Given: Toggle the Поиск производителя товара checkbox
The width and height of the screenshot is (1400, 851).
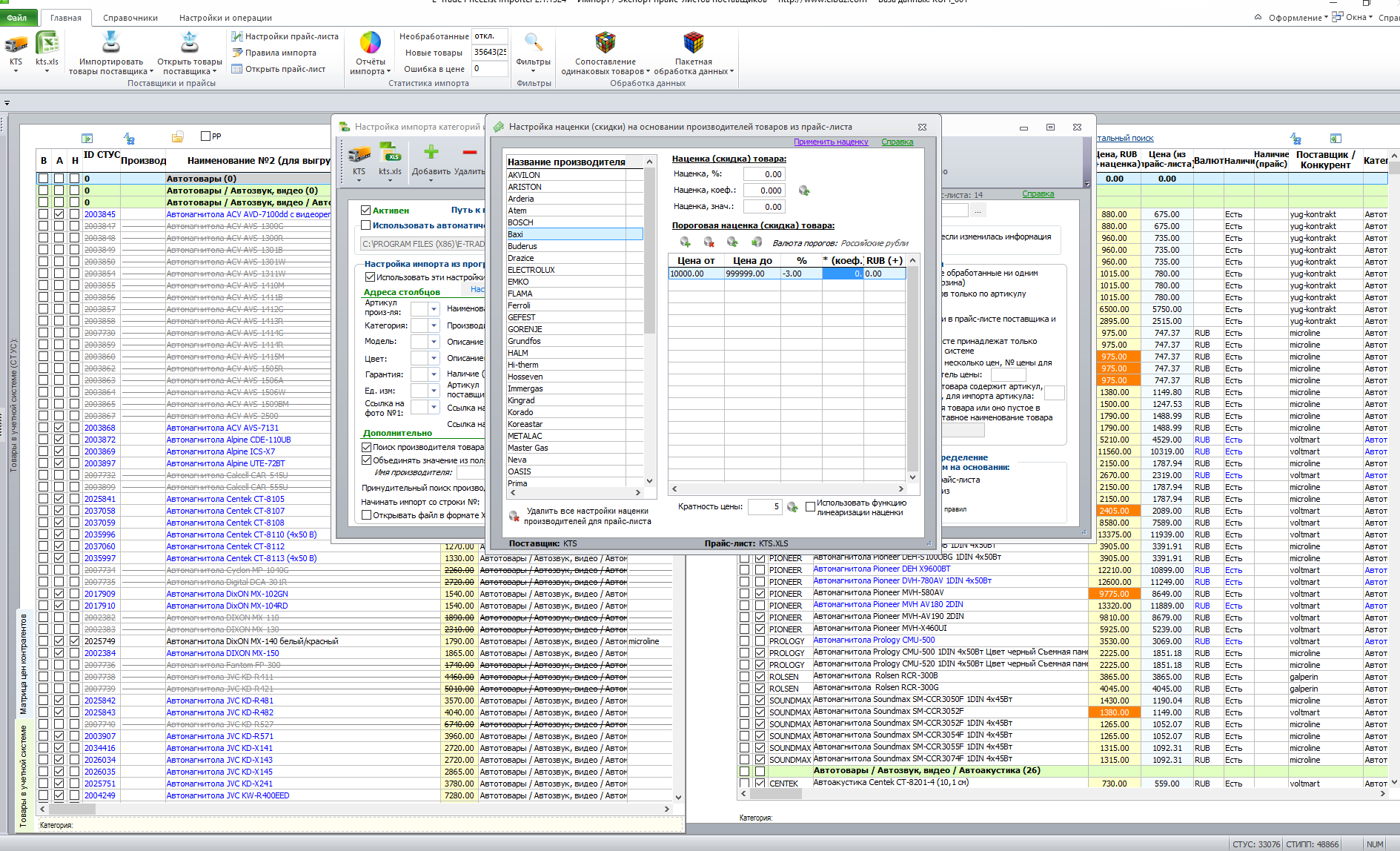Looking at the screenshot, I should [x=366, y=448].
